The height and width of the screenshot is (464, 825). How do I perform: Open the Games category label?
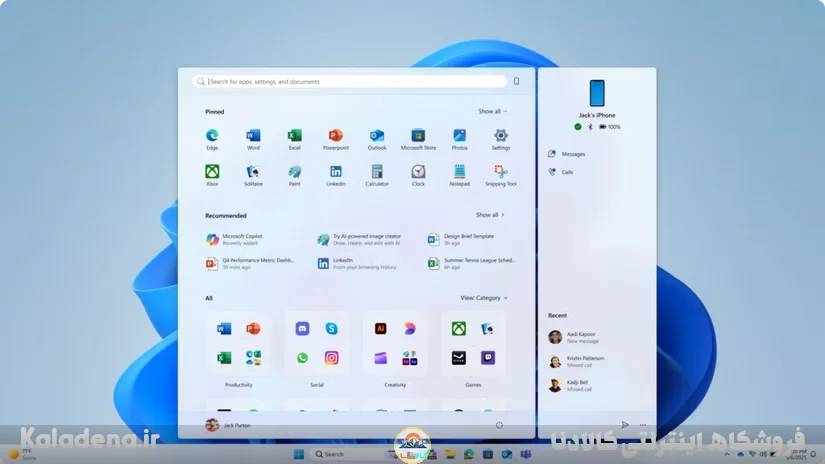click(x=473, y=385)
